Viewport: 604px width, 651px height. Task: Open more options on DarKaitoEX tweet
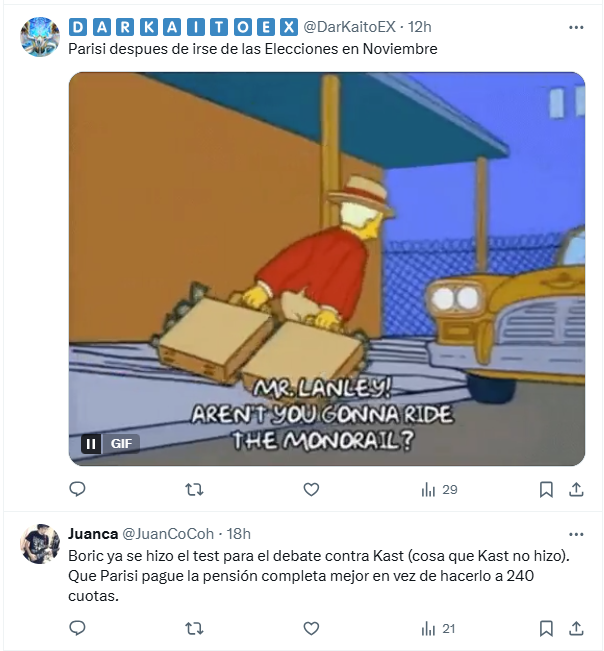(576, 27)
